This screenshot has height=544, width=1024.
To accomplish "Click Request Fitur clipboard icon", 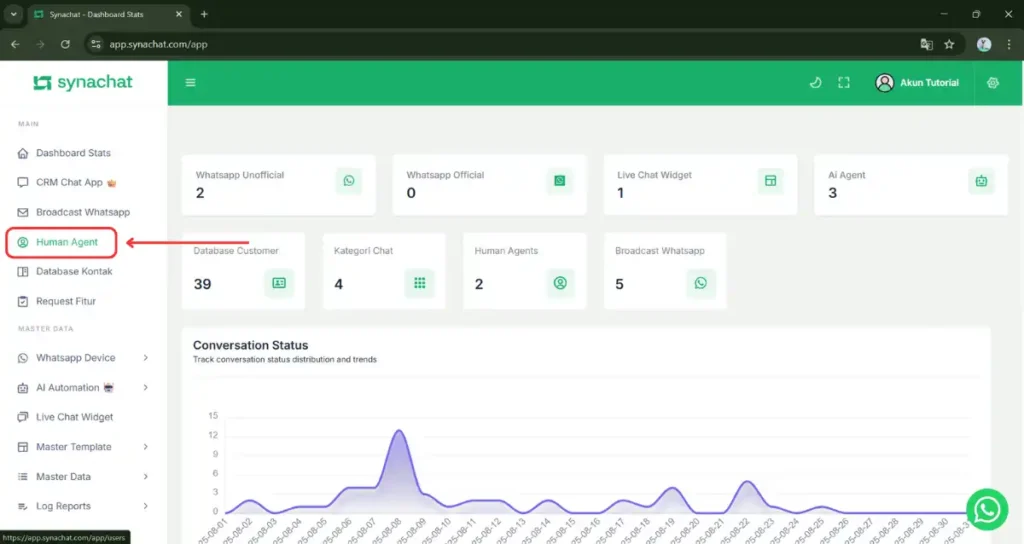I will click(x=23, y=301).
